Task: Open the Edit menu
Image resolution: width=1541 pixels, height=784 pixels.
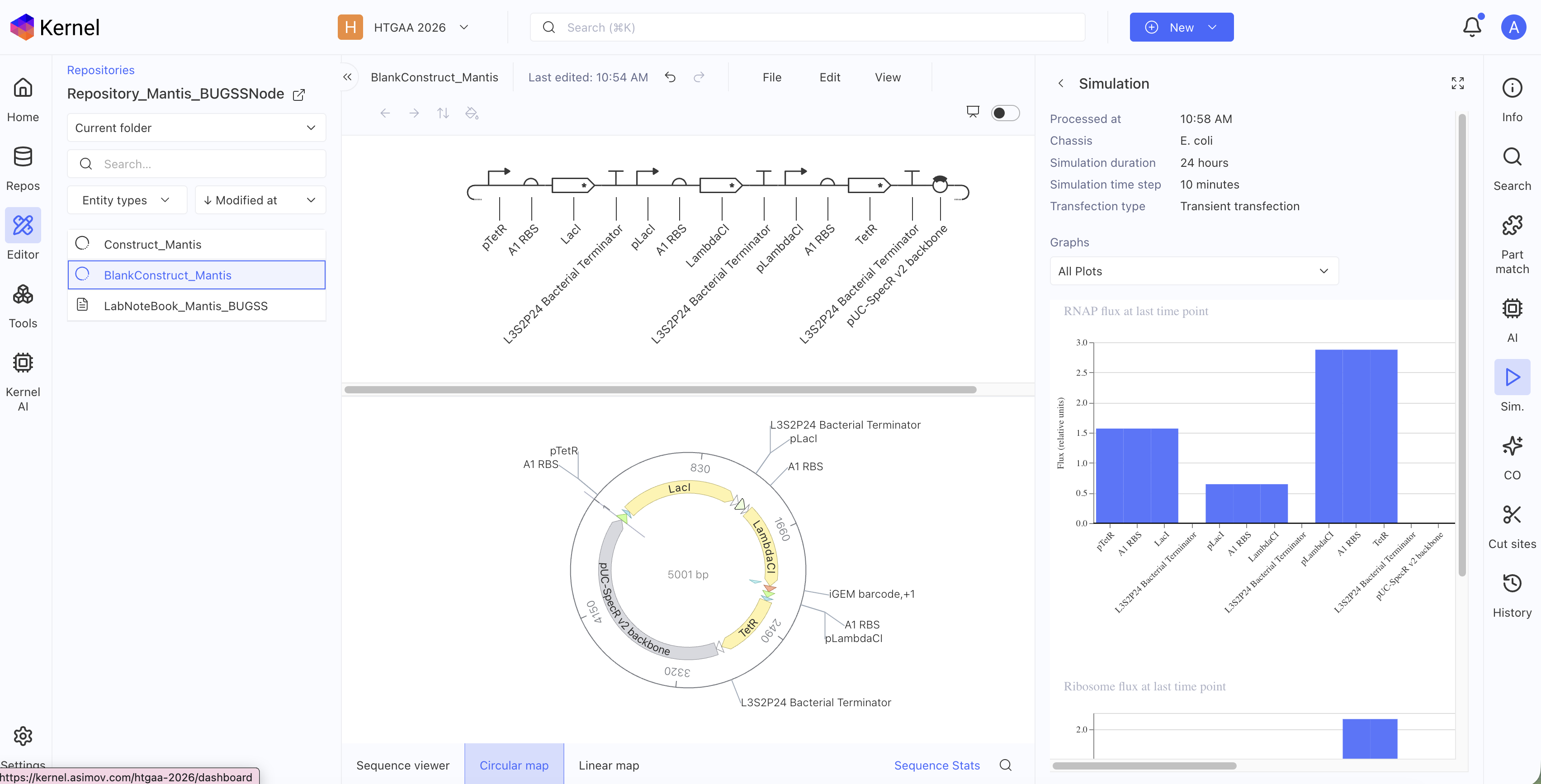Action: [x=830, y=77]
